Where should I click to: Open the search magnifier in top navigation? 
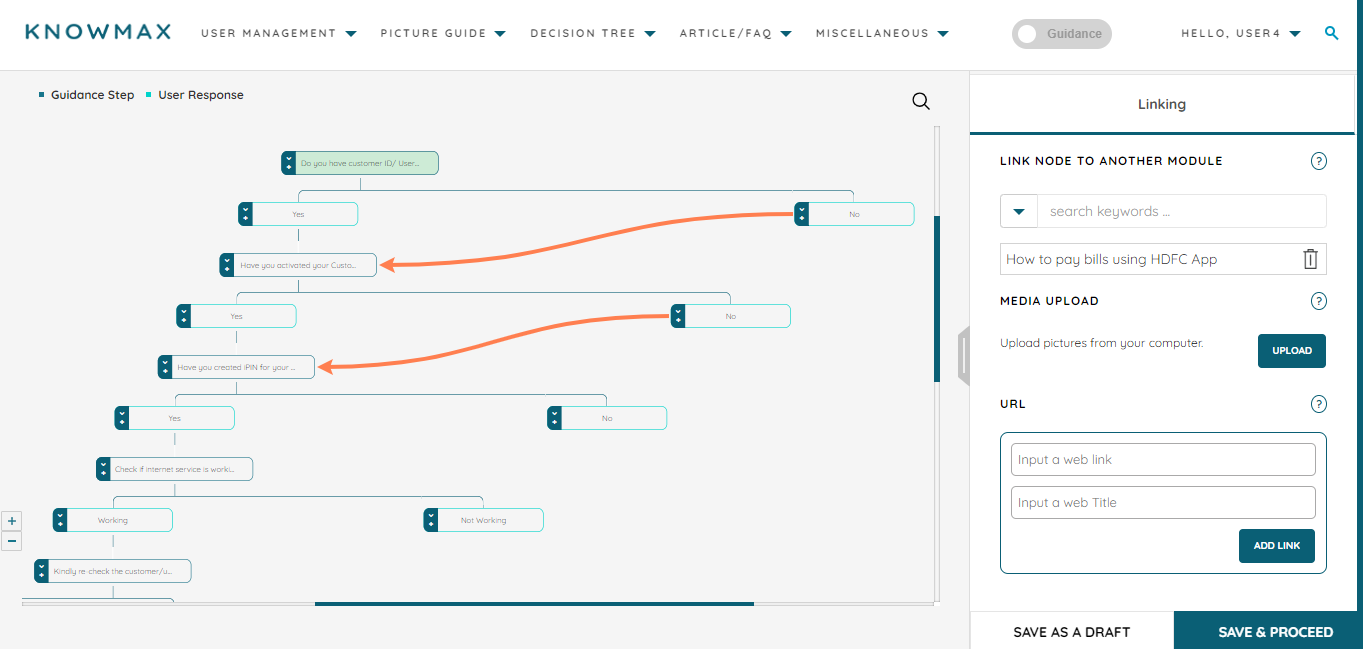[x=1331, y=33]
